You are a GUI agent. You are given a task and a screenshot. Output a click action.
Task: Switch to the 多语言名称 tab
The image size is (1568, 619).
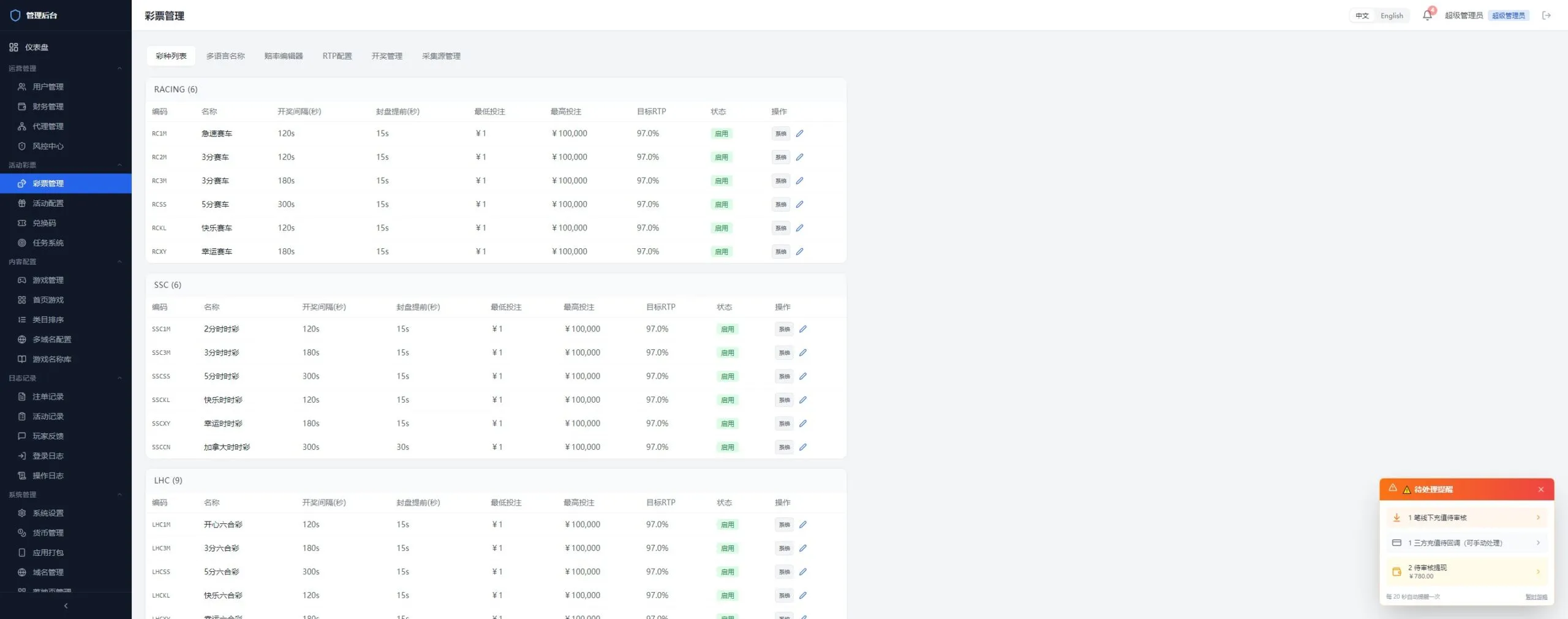tap(225, 56)
